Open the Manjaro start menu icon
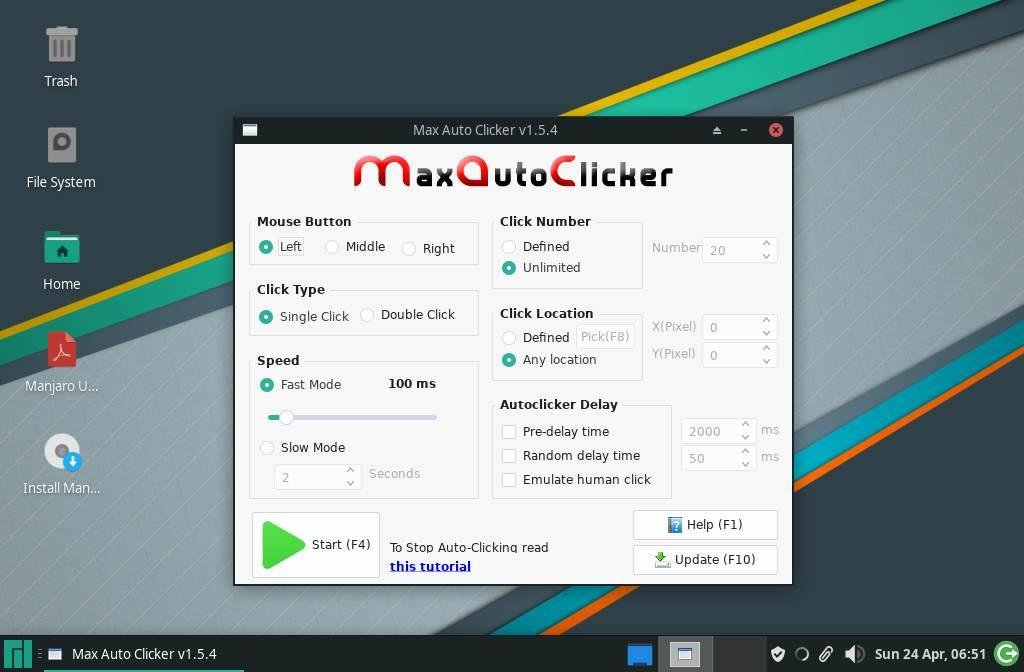1024x672 pixels. (x=18, y=654)
